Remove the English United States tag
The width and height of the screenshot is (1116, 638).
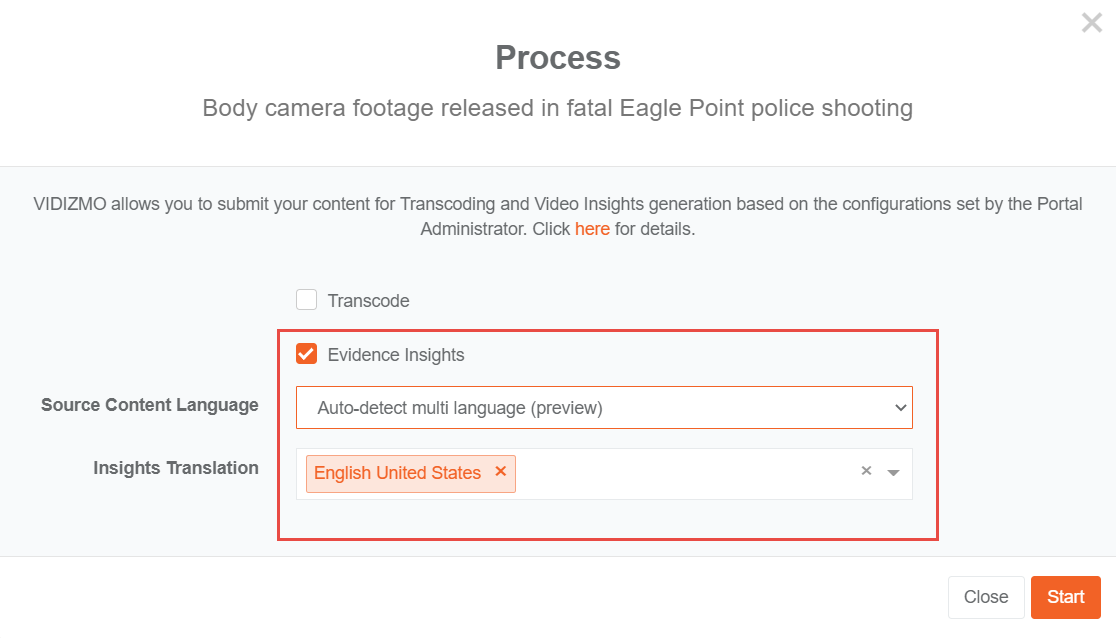(501, 472)
